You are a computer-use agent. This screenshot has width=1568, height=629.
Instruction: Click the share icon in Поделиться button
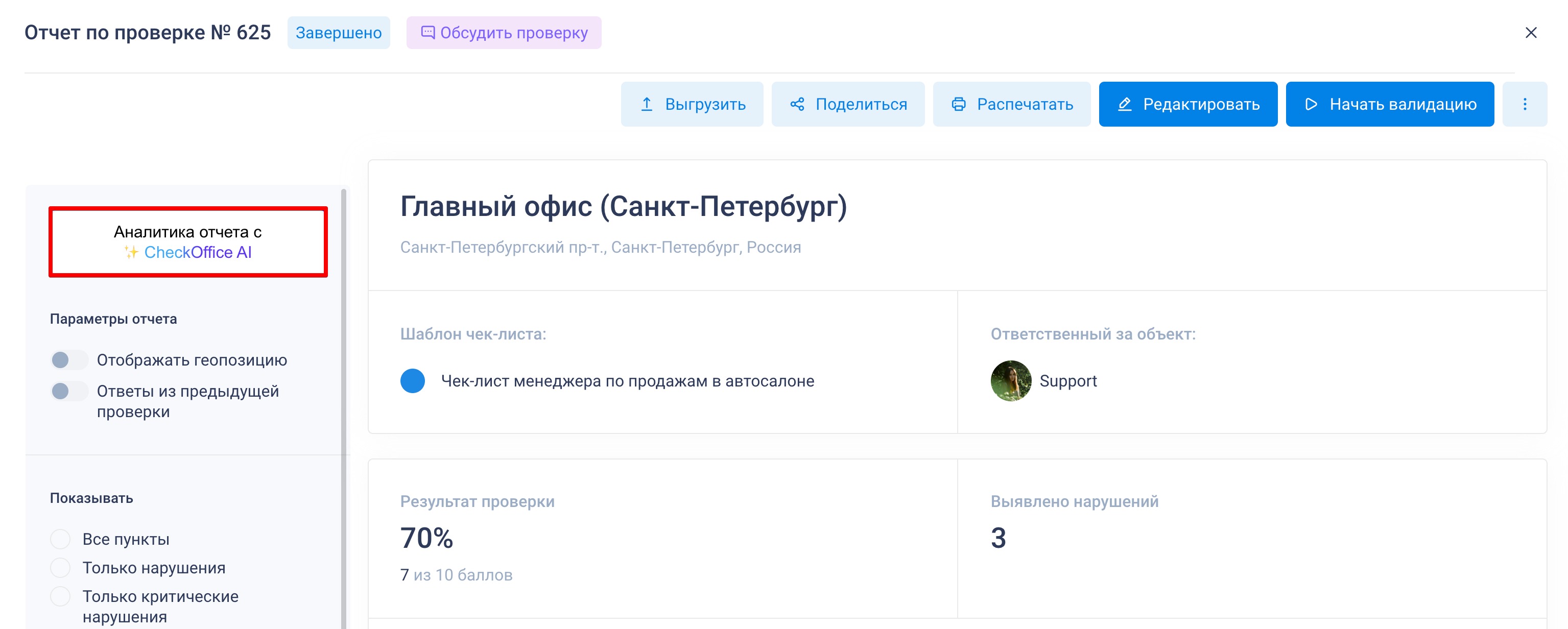(797, 104)
